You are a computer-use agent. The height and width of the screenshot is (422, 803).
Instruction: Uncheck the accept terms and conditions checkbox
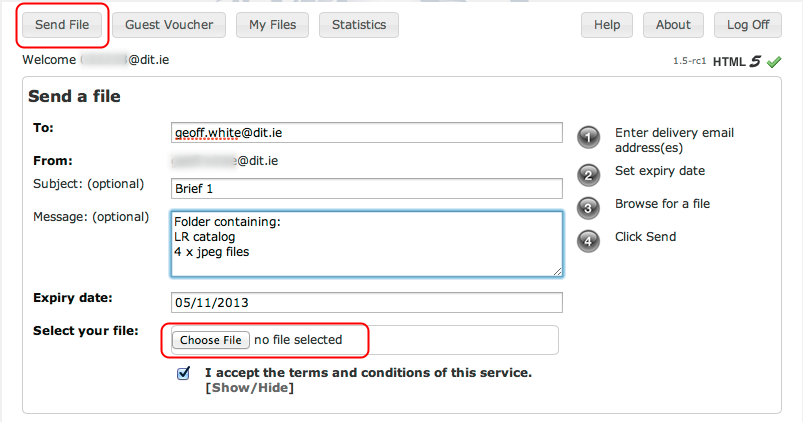click(183, 373)
